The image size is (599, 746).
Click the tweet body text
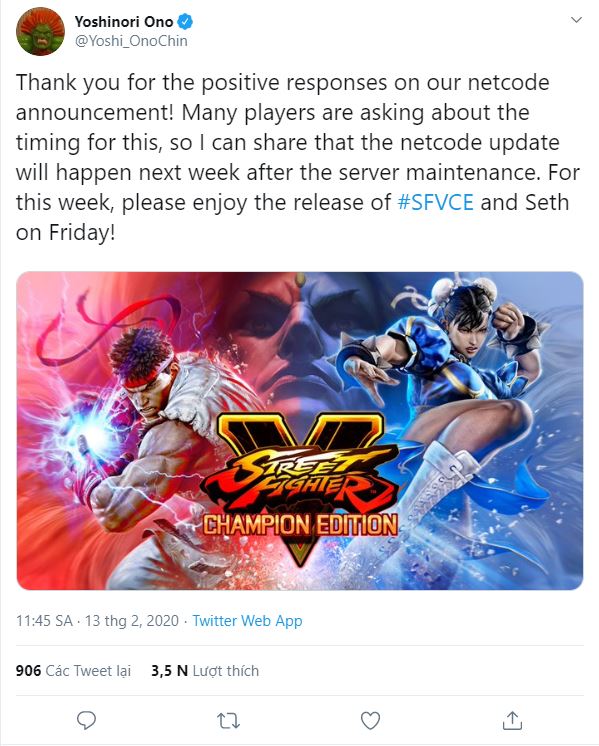297,157
